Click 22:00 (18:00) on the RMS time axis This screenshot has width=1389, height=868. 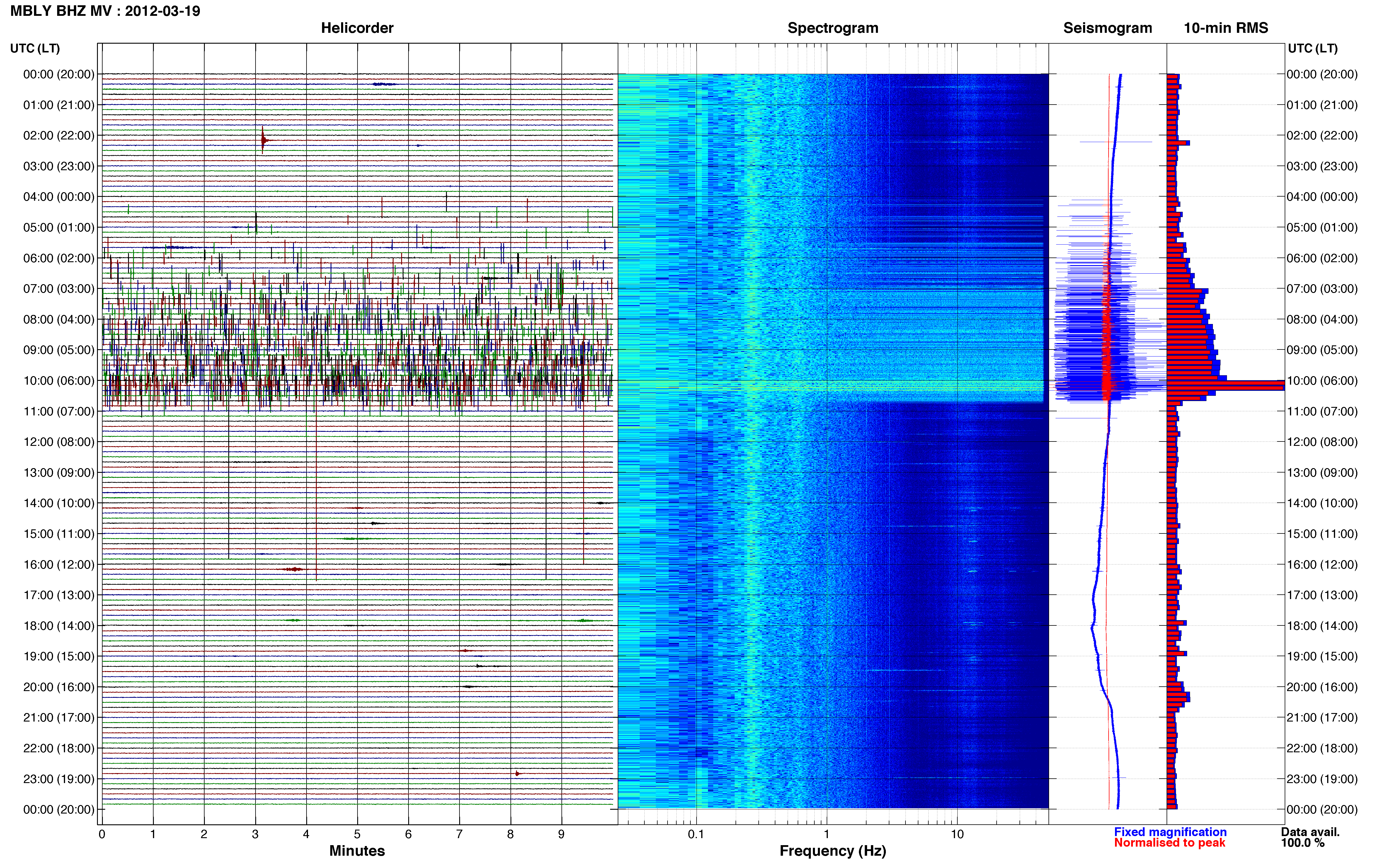point(1322,748)
